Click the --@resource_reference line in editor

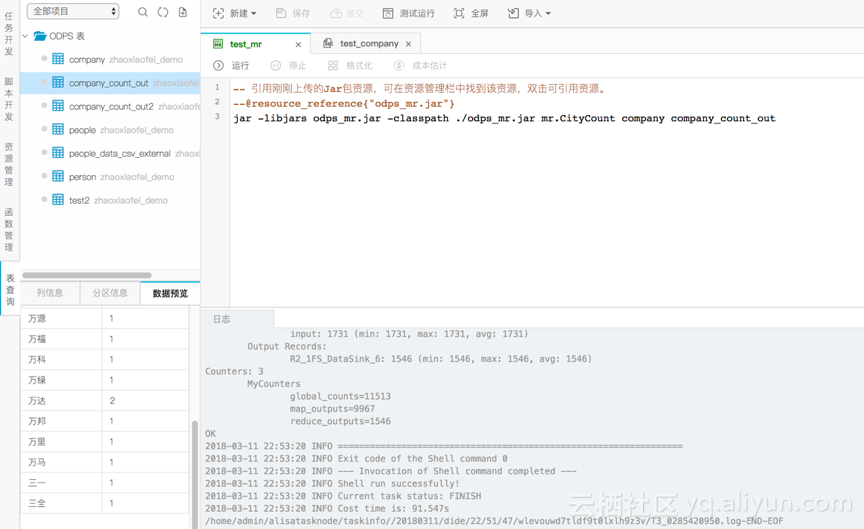344,103
